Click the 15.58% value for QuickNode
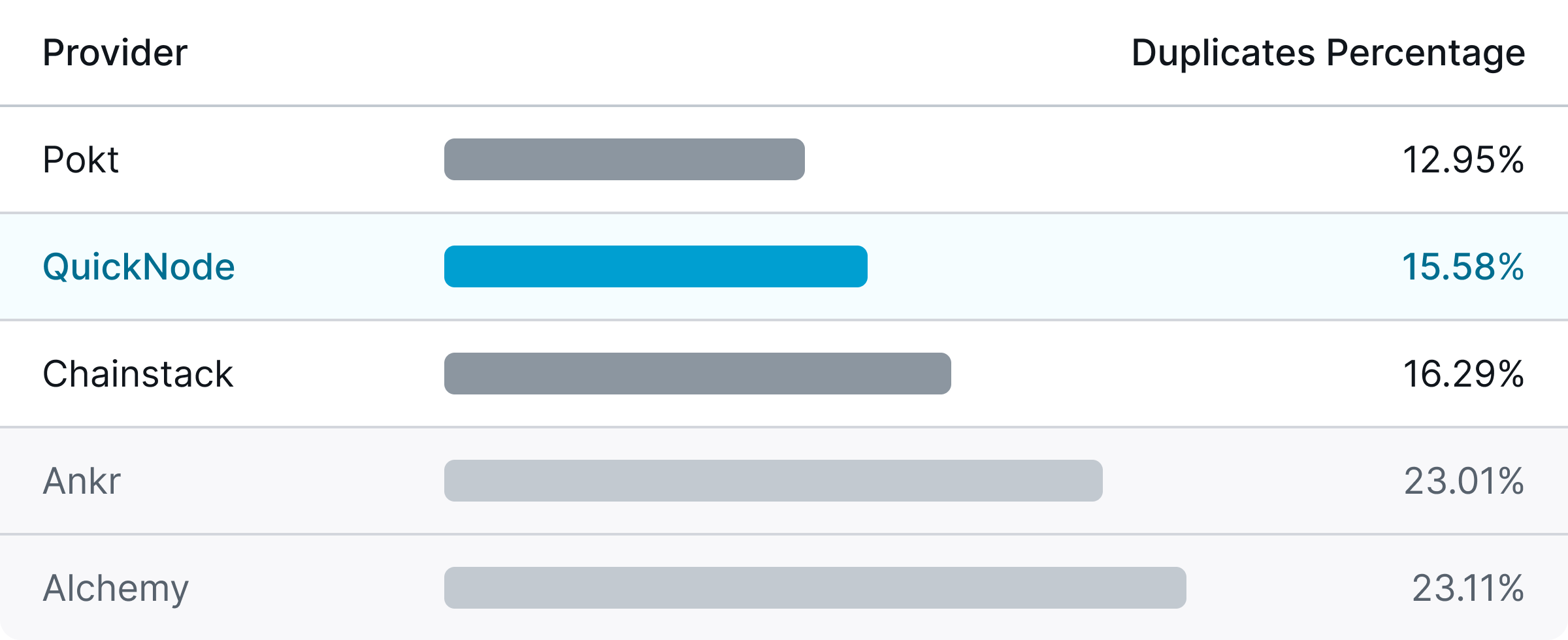 (x=1463, y=266)
